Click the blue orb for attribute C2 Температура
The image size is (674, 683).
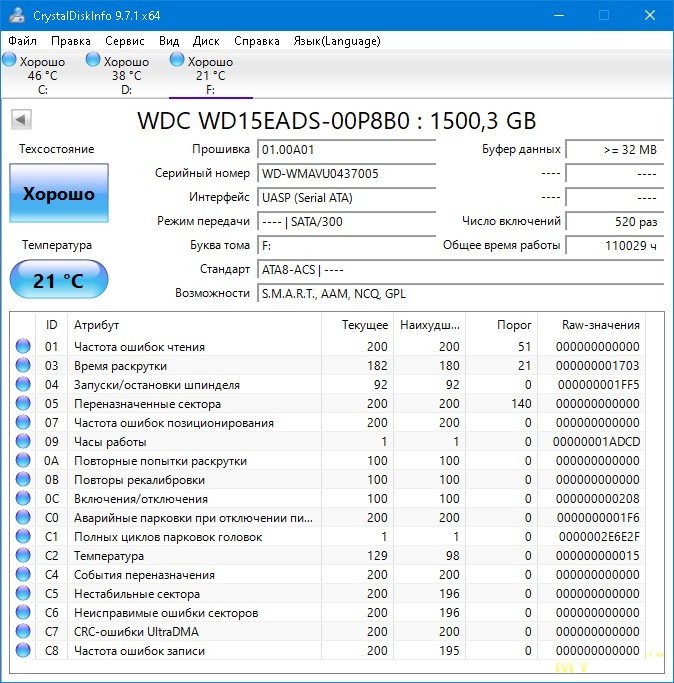23,556
